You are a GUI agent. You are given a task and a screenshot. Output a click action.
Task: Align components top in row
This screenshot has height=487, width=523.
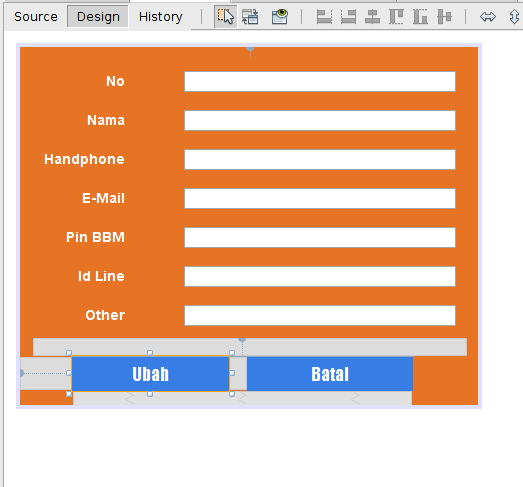pyautogui.click(x=396, y=17)
